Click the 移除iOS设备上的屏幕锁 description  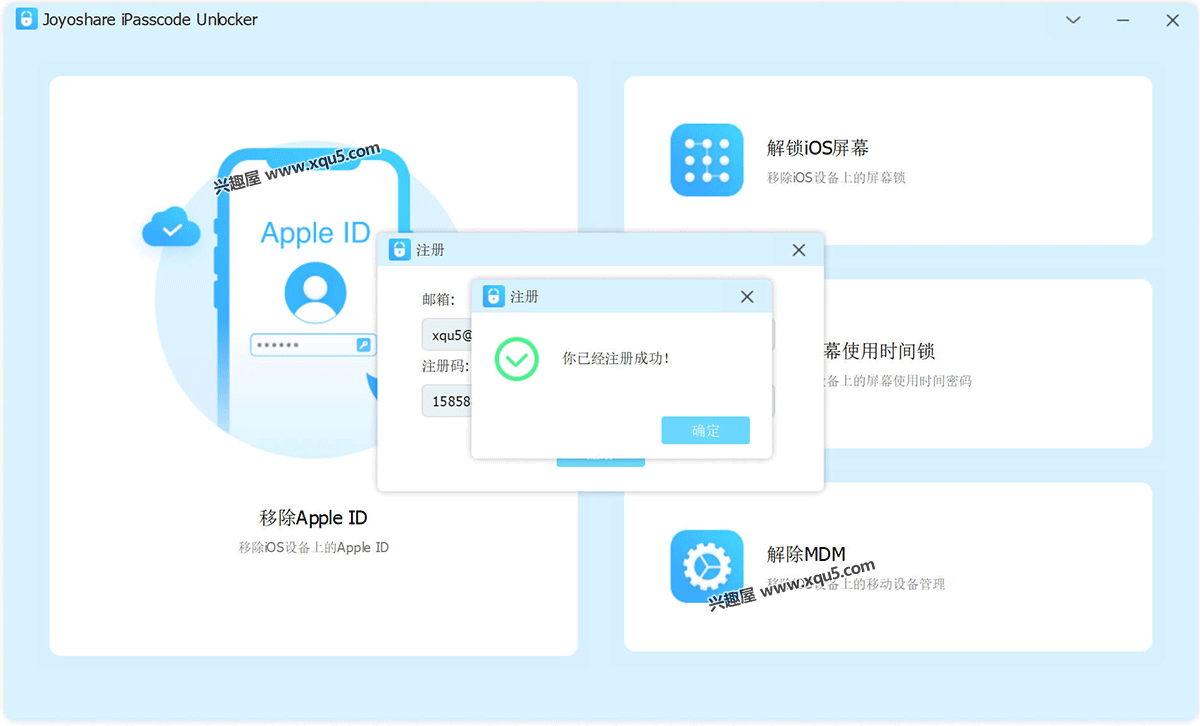click(836, 178)
